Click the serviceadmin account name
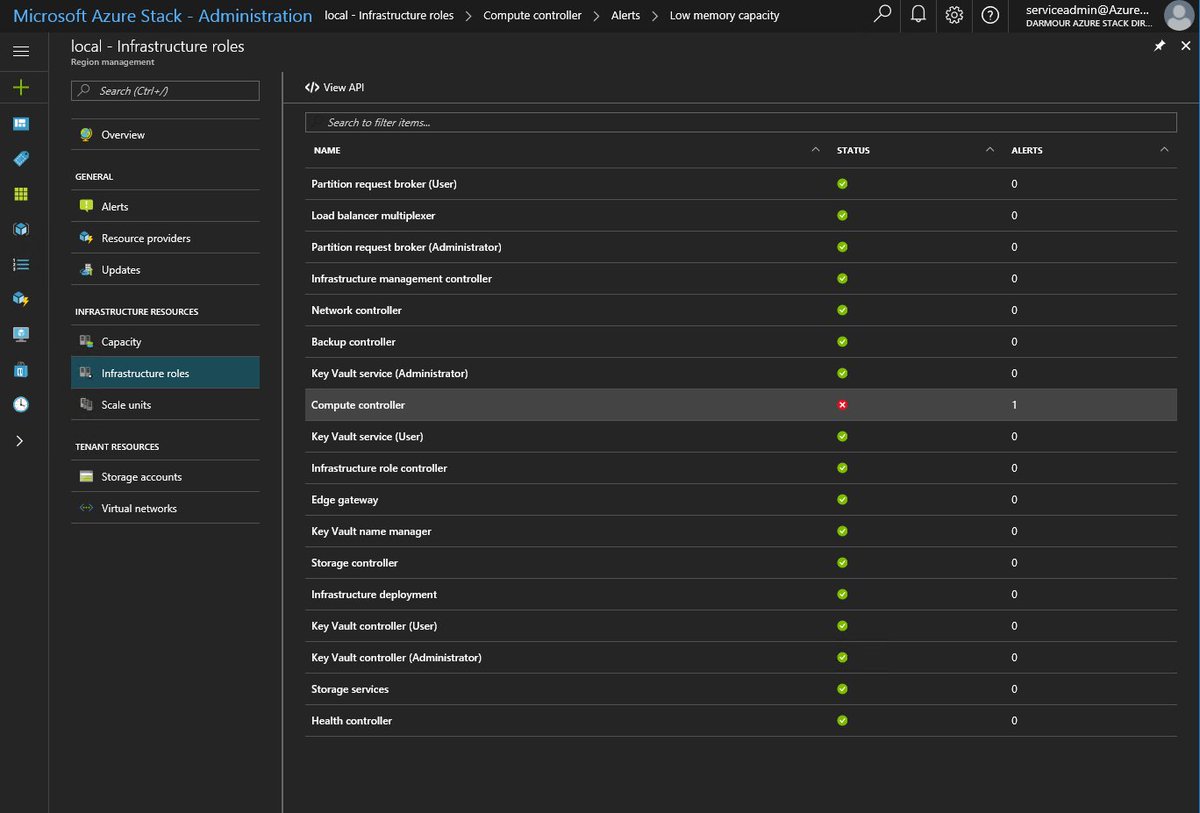This screenshot has width=1200, height=813. click(1088, 9)
